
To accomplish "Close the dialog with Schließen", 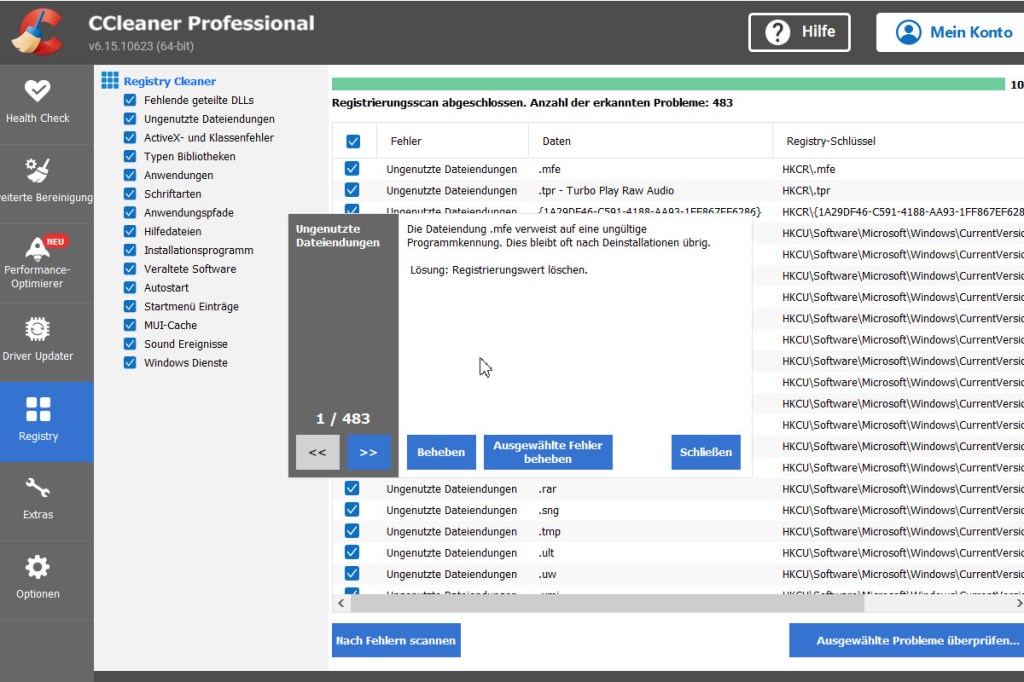I will point(705,452).
